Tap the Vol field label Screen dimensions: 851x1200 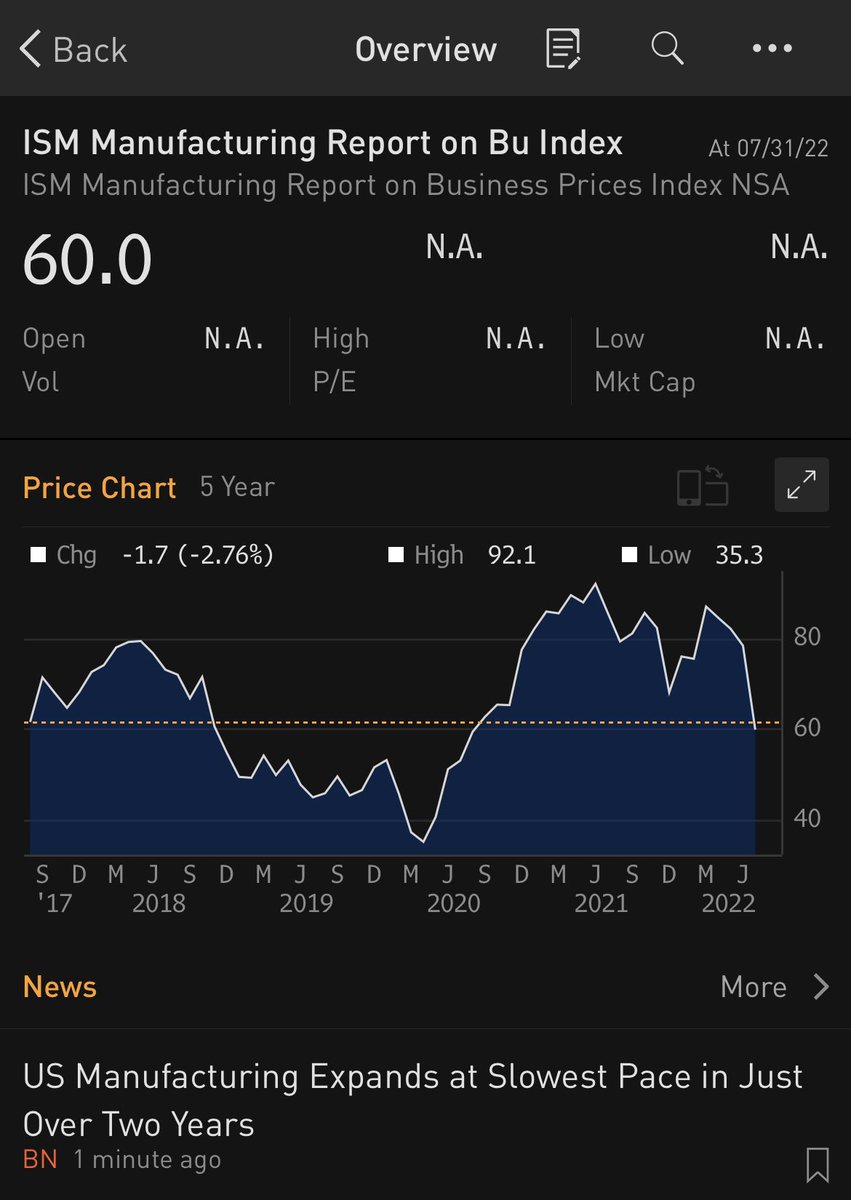[x=41, y=382]
